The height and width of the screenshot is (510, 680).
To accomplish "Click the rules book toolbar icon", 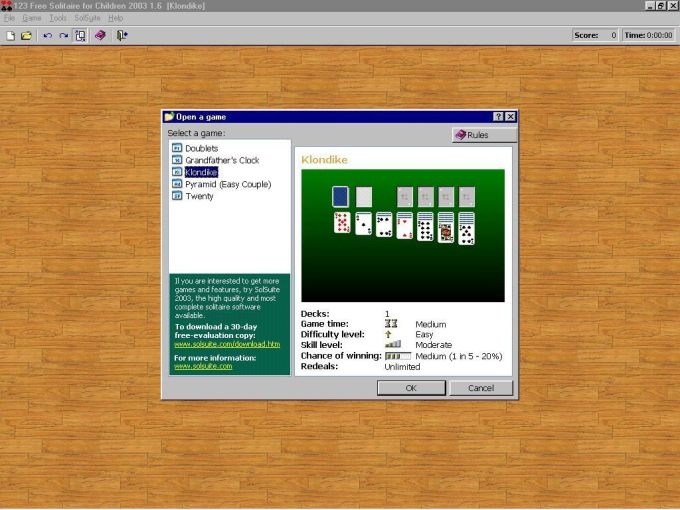I will 100,35.
